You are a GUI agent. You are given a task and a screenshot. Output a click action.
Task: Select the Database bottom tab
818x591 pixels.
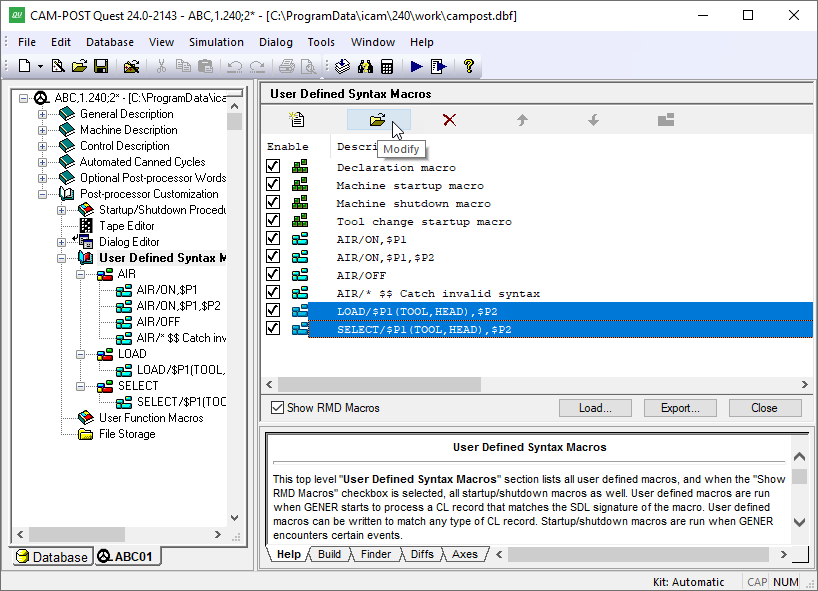pos(53,557)
